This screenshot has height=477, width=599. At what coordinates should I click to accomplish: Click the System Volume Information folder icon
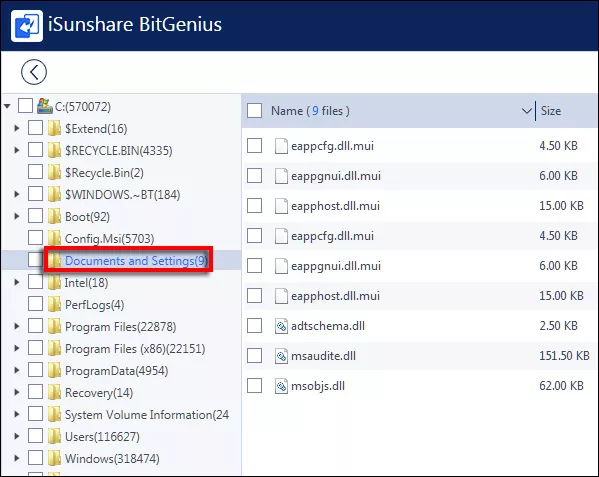pos(54,414)
